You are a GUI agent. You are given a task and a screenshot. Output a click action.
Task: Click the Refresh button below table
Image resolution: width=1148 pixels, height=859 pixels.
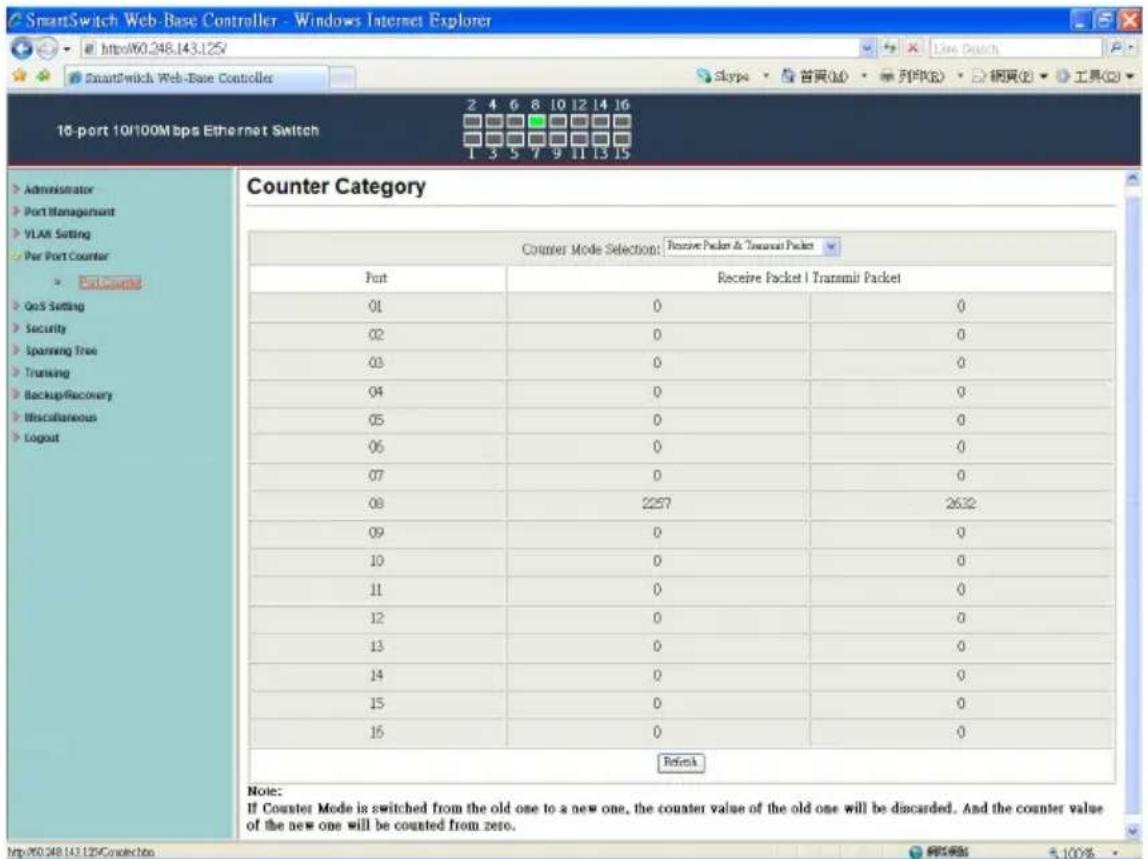680,762
